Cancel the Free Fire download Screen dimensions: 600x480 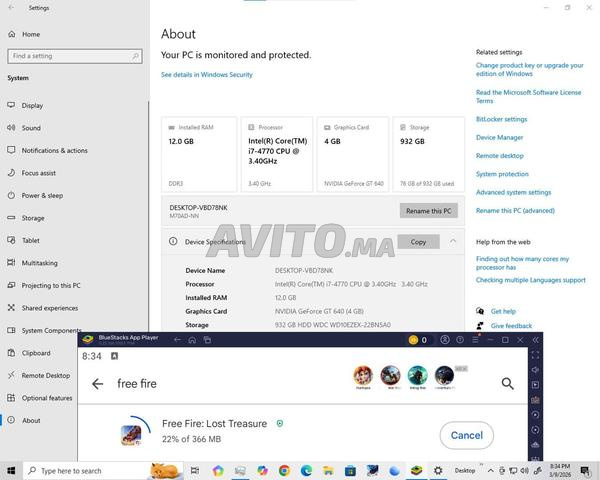coord(466,435)
